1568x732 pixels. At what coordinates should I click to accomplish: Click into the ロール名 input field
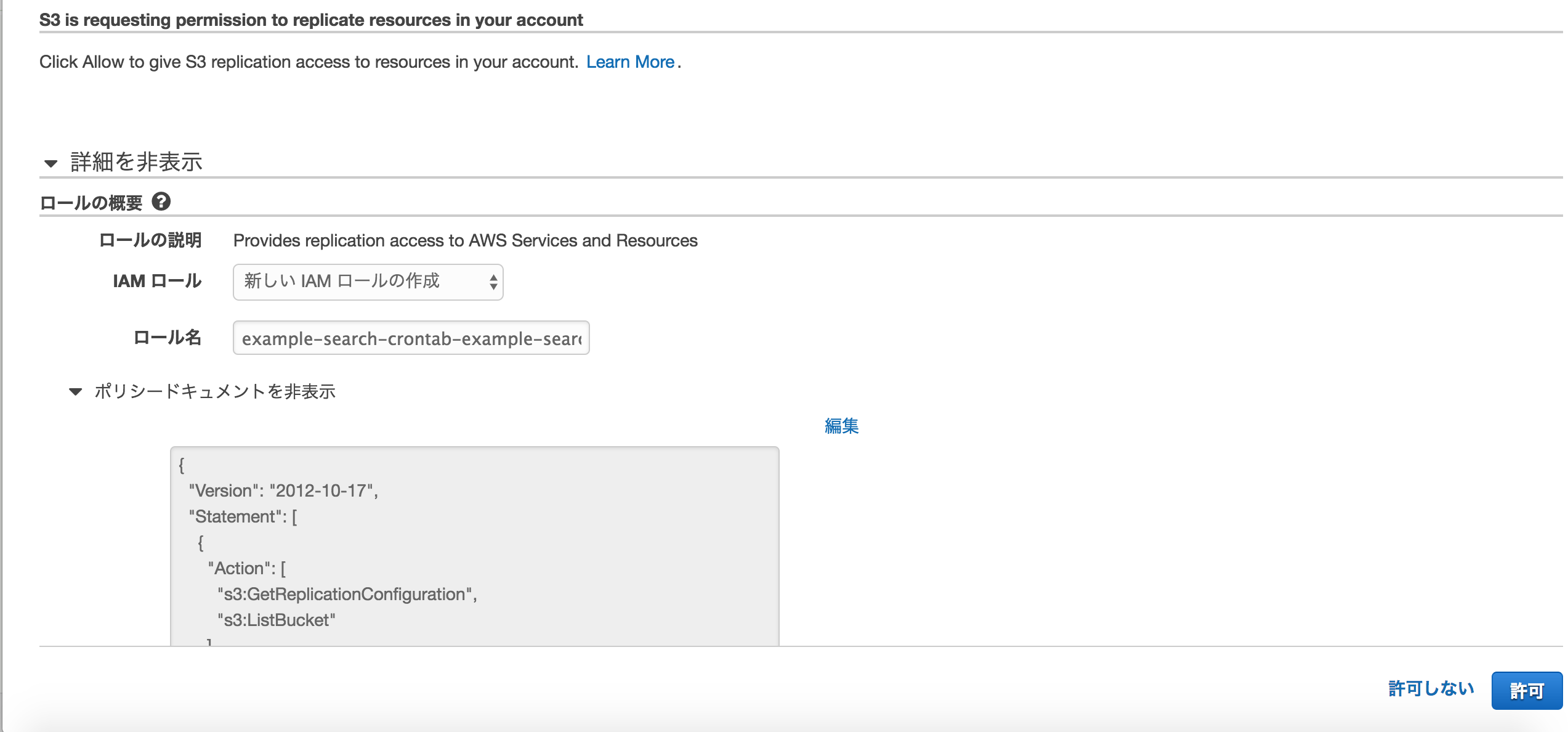coord(411,338)
